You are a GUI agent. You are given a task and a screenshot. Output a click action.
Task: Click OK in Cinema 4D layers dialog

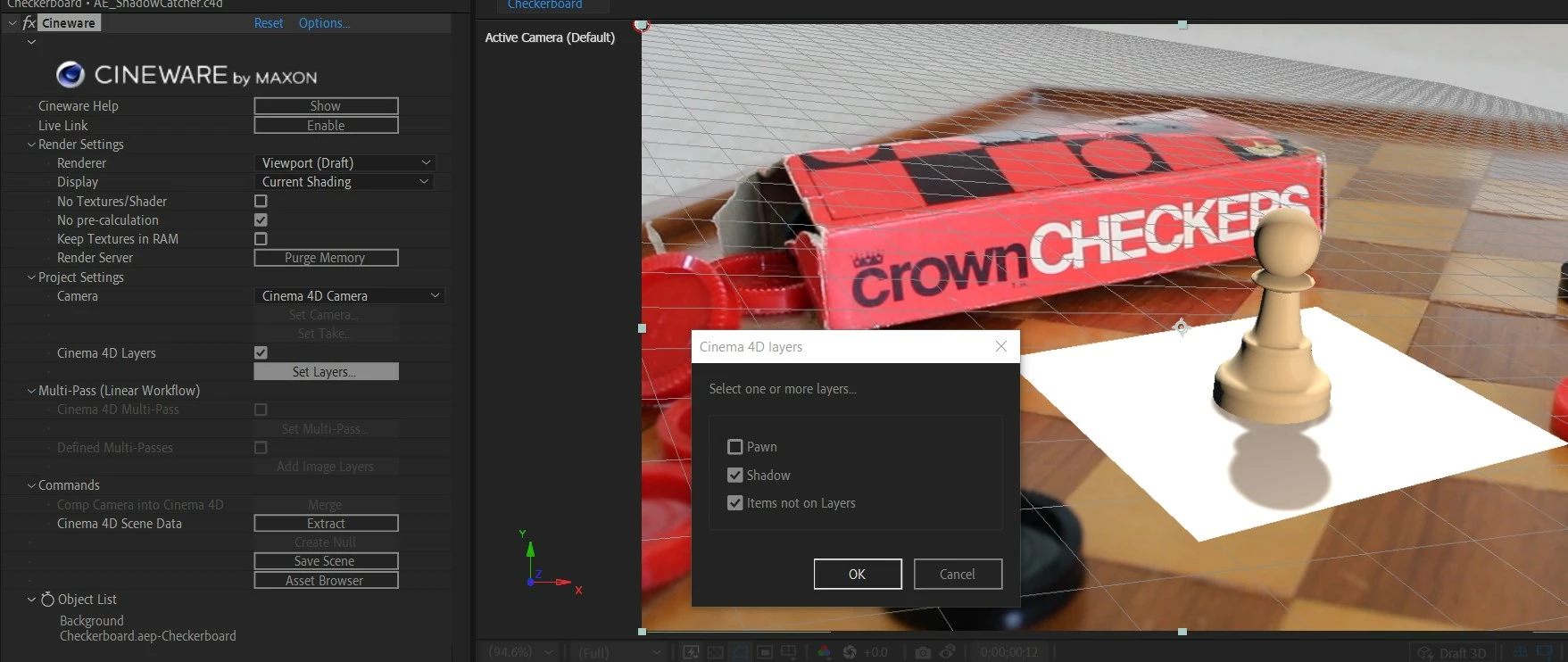coord(858,575)
